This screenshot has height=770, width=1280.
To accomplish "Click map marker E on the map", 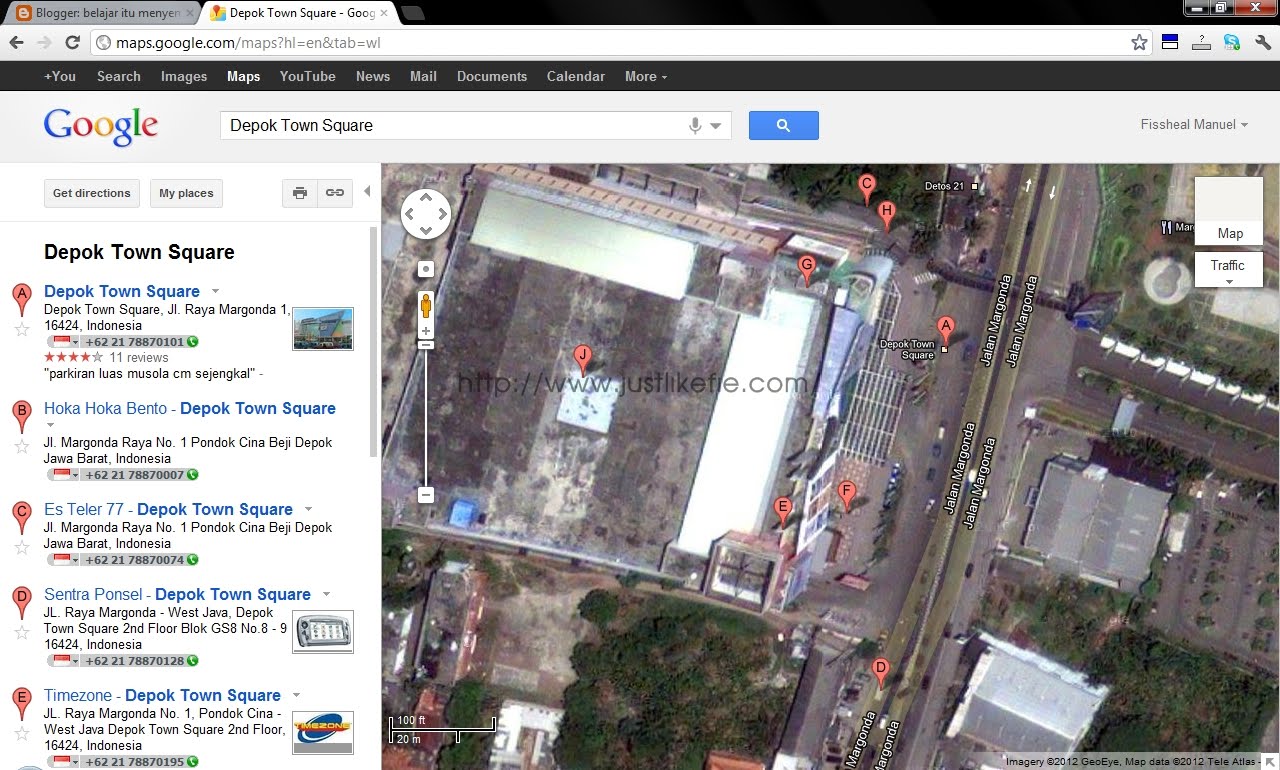I will coord(784,511).
